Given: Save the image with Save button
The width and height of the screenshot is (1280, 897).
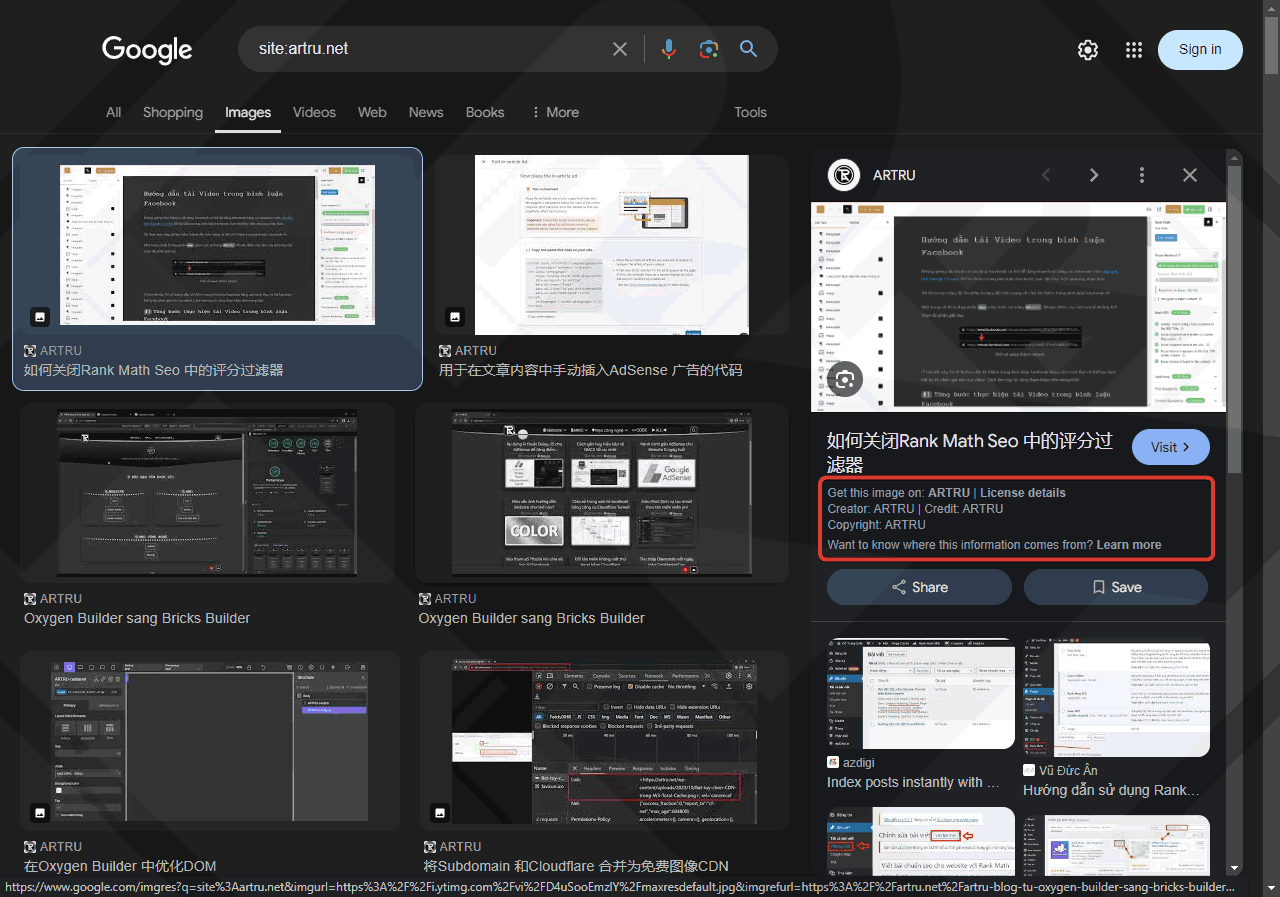Looking at the screenshot, I should pyautogui.click(x=1116, y=587).
